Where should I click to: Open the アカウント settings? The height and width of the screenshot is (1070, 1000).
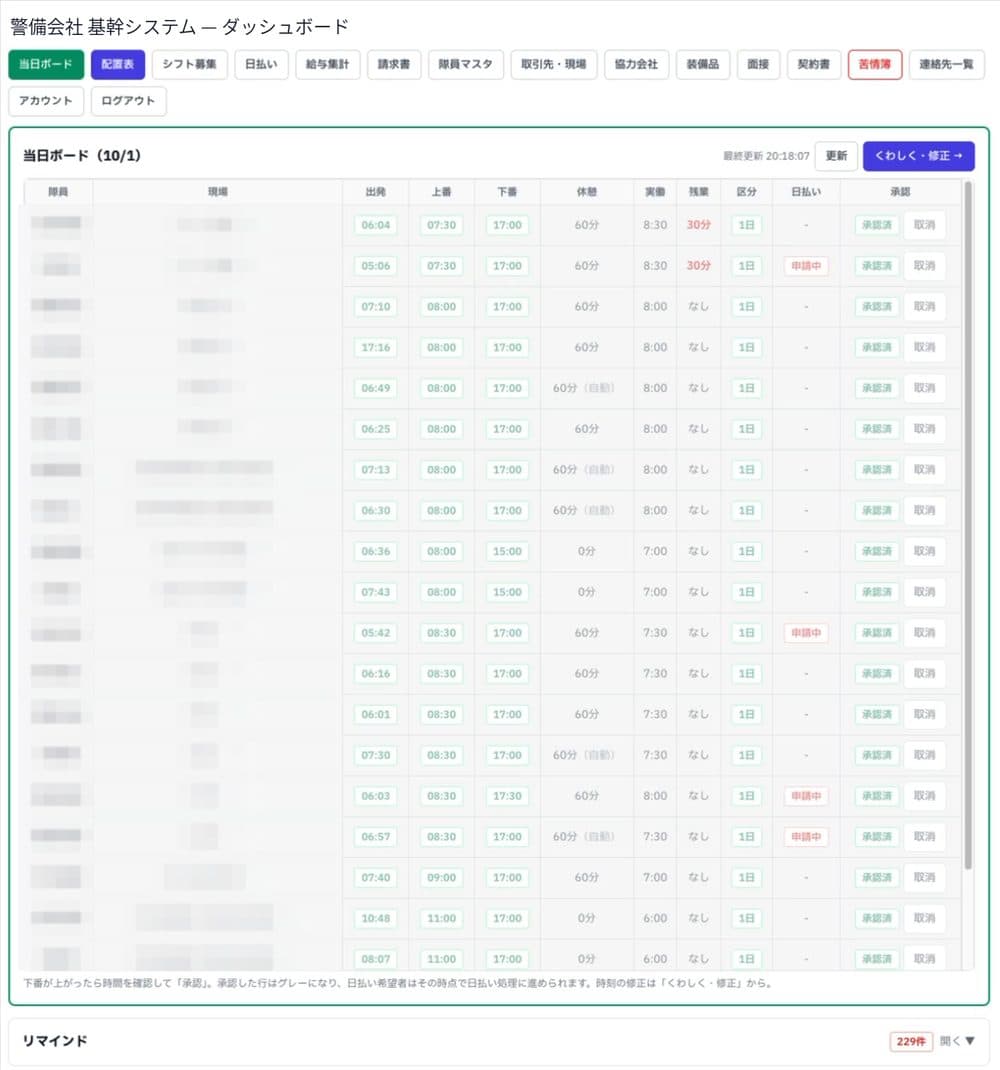tap(46, 101)
